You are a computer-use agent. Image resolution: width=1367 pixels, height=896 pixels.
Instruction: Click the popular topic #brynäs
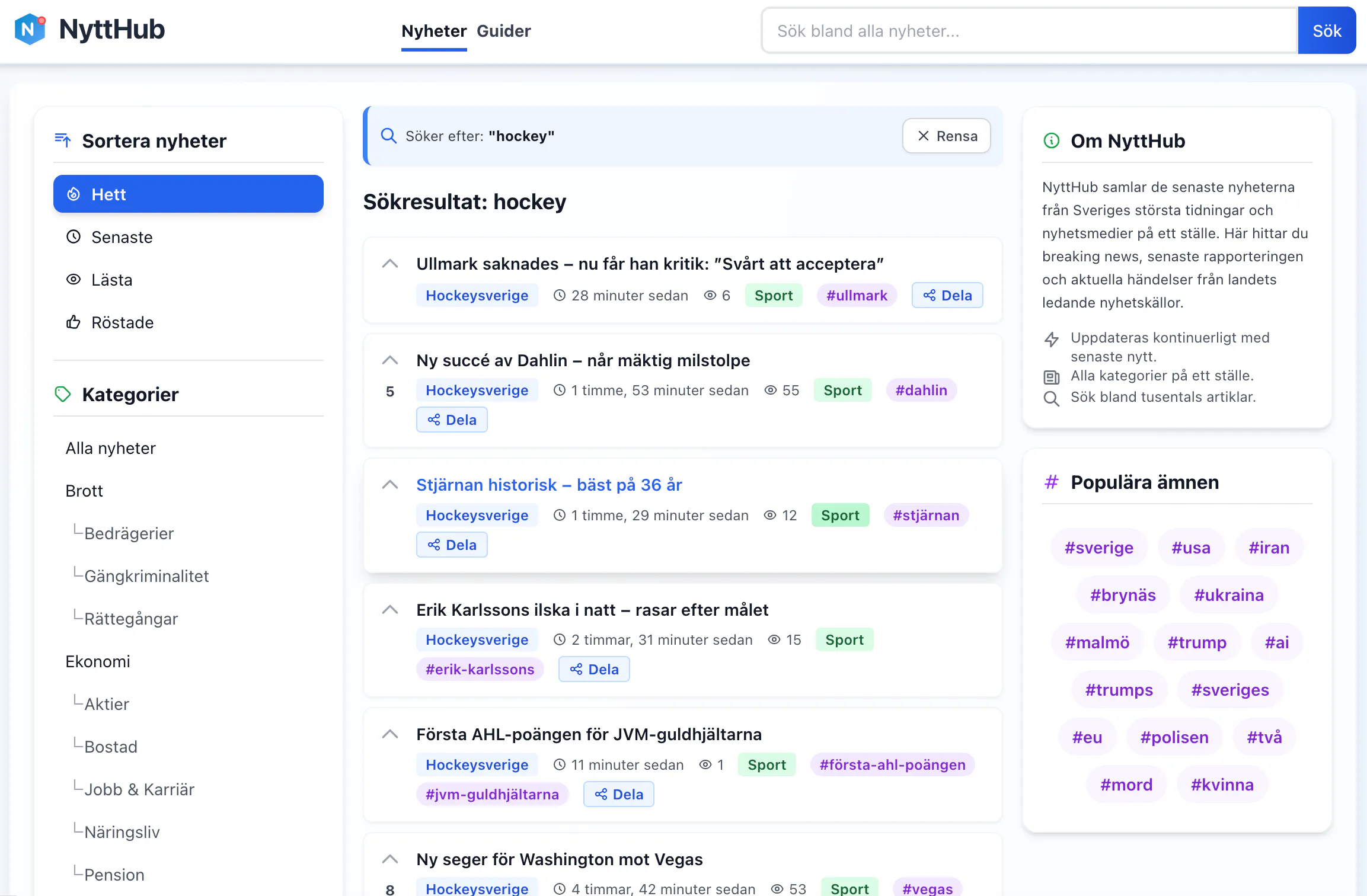click(x=1123, y=595)
